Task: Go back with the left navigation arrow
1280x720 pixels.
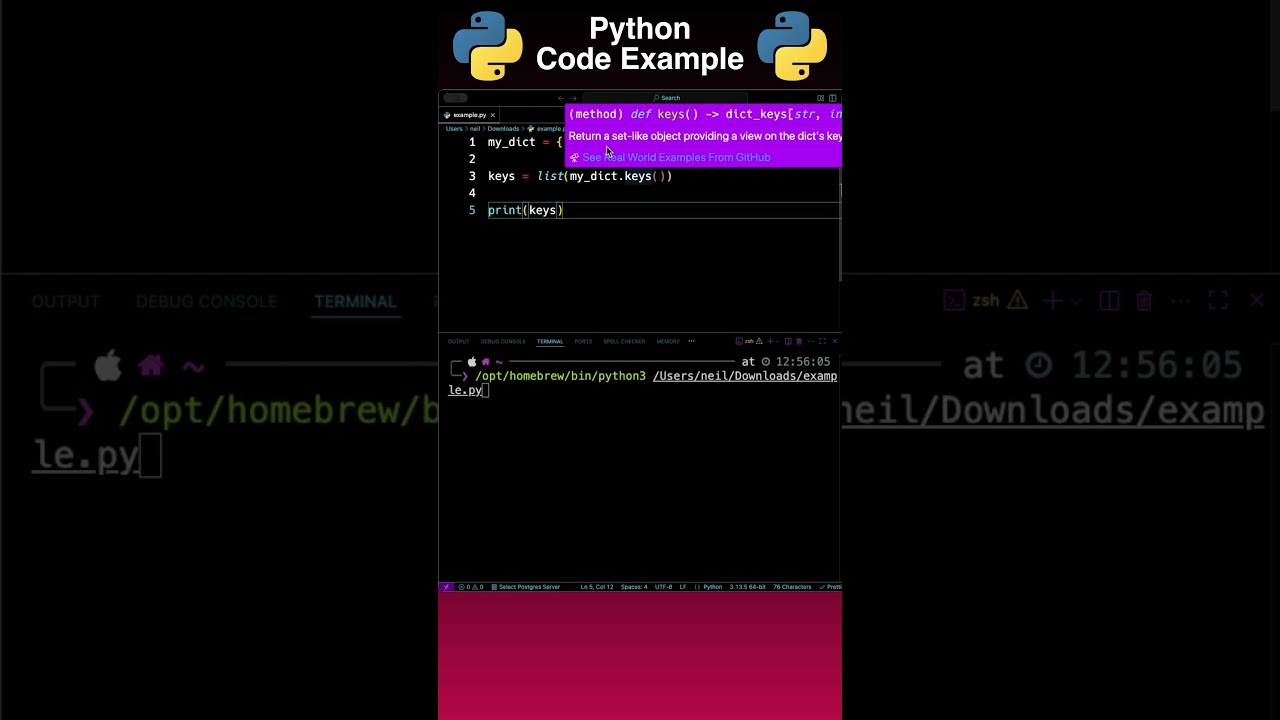Action: 560,98
